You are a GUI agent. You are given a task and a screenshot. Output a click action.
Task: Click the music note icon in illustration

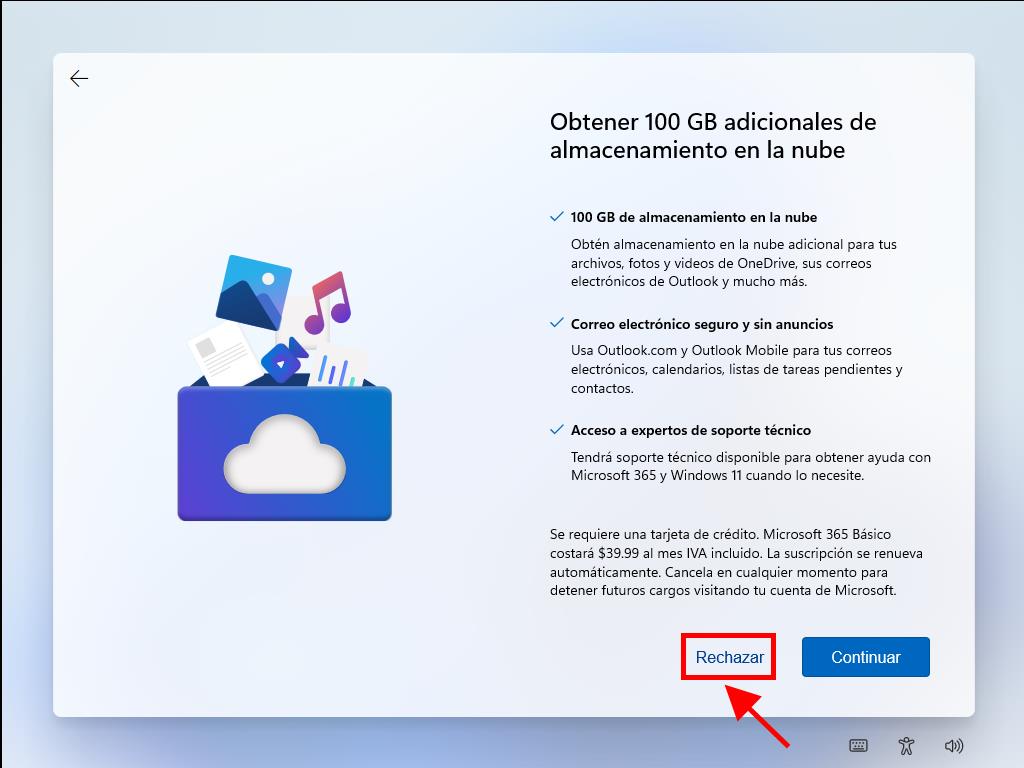(327, 303)
